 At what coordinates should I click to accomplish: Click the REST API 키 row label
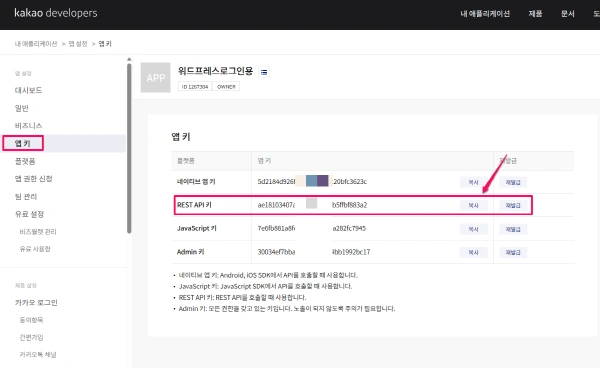click(x=194, y=205)
